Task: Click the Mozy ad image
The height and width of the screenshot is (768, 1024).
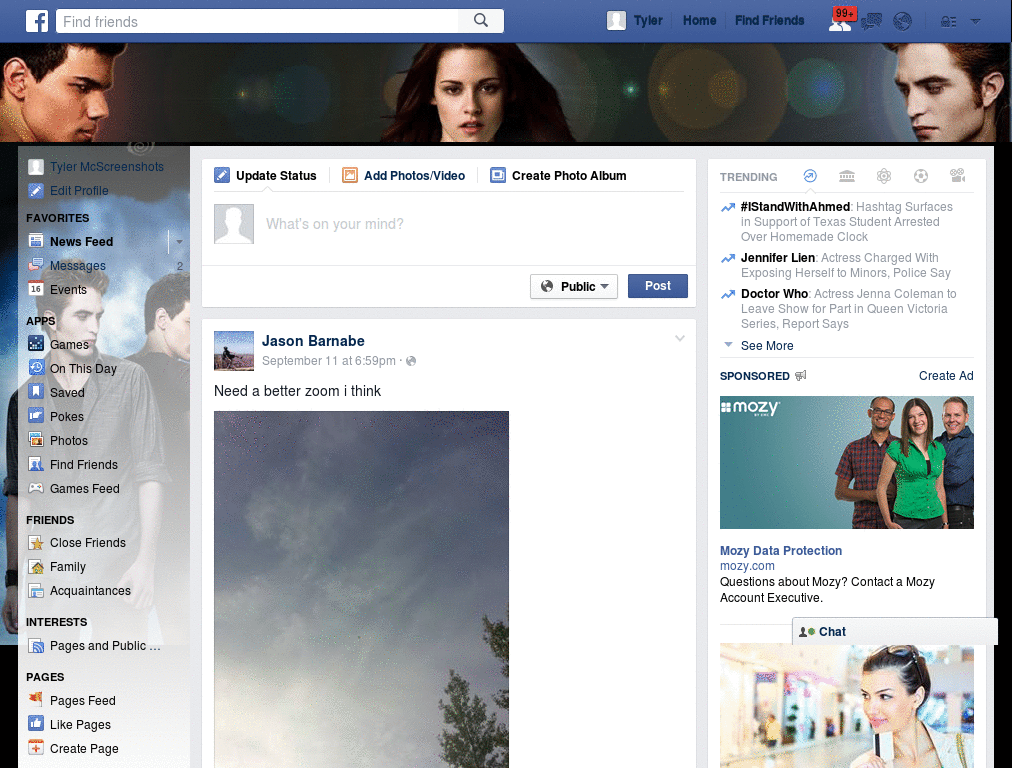Action: [x=846, y=462]
